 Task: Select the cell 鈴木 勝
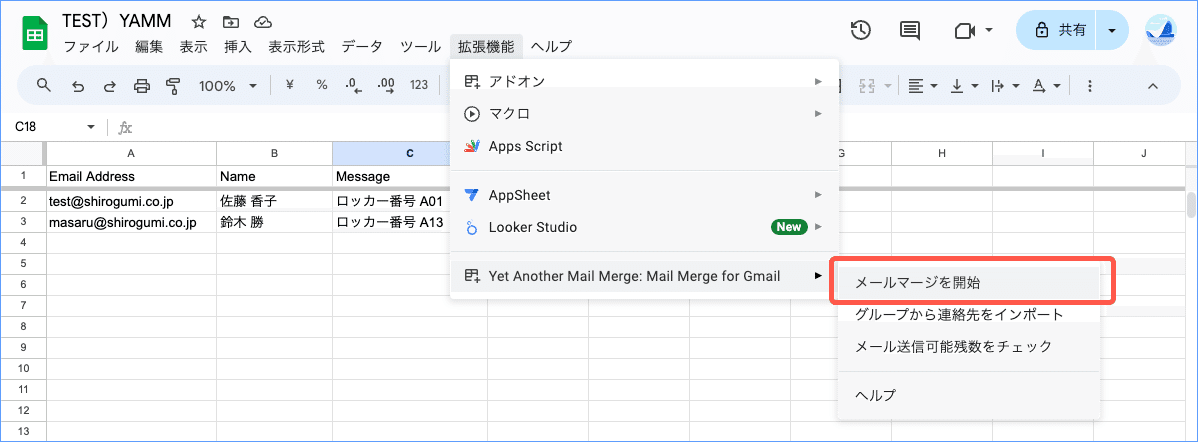click(274, 223)
